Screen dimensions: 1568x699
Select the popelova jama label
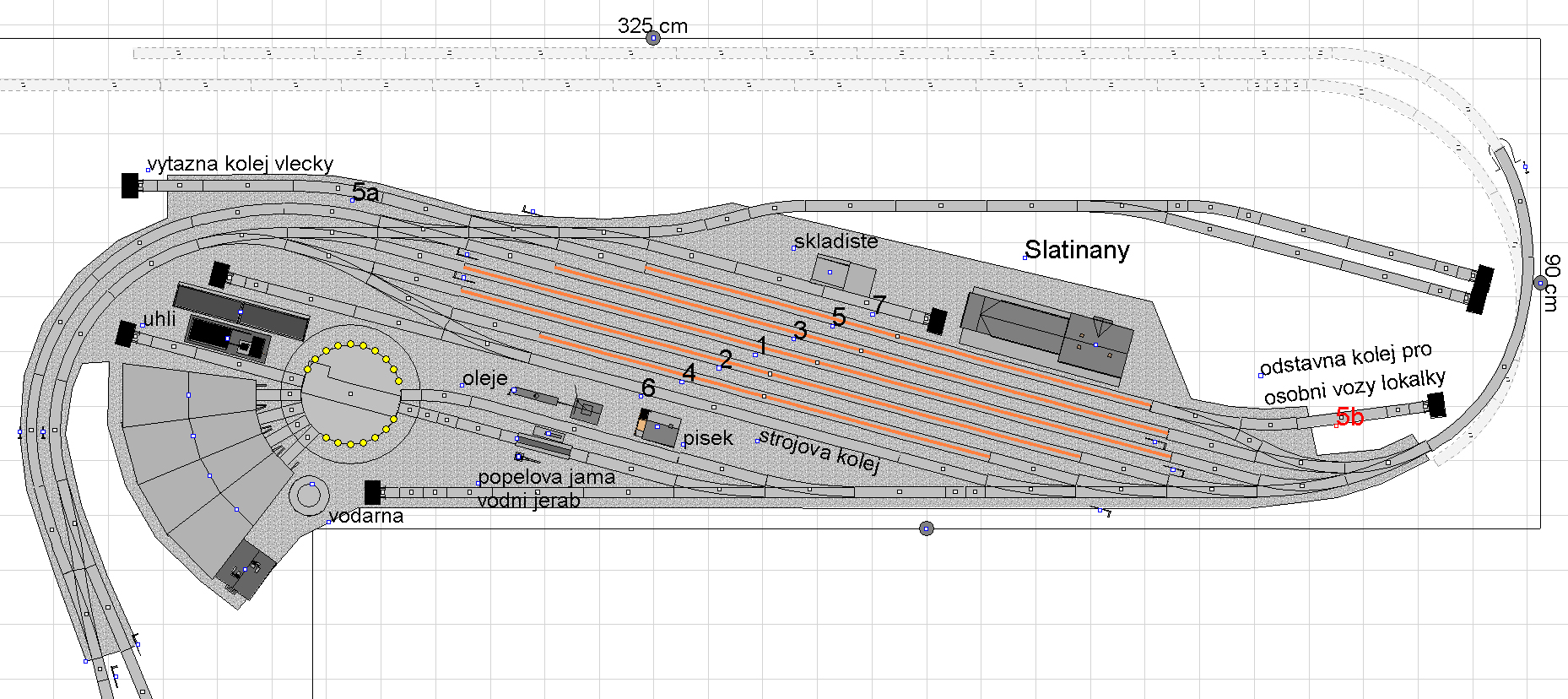coord(546,477)
